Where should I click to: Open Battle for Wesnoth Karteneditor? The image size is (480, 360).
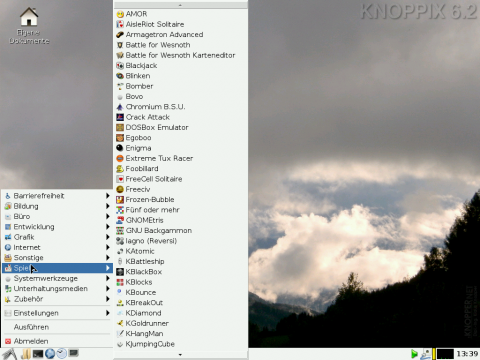[x=180, y=55]
